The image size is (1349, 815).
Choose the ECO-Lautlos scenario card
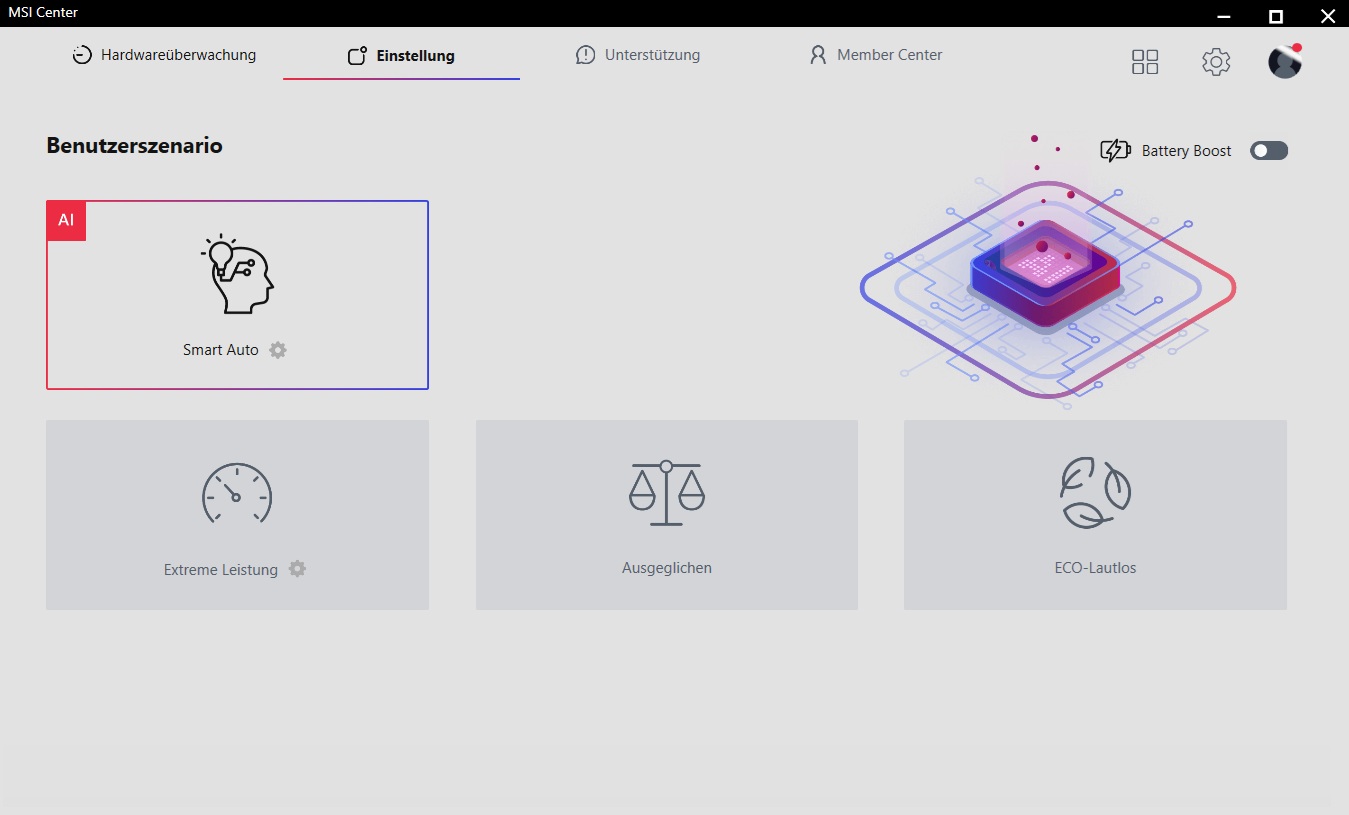tap(1095, 515)
